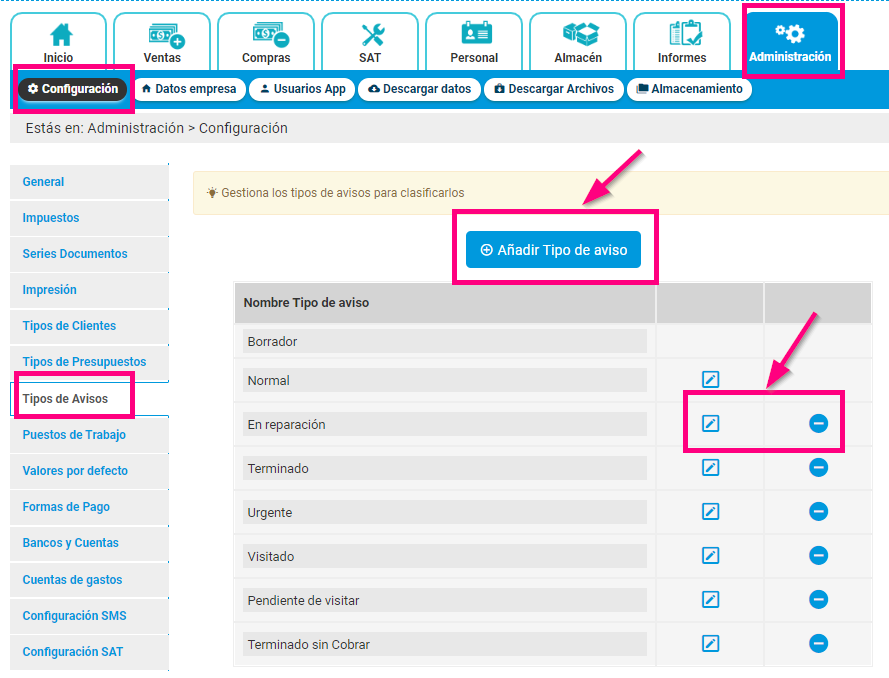Open Cuentas de gastos in sidebar

[89, 580]
